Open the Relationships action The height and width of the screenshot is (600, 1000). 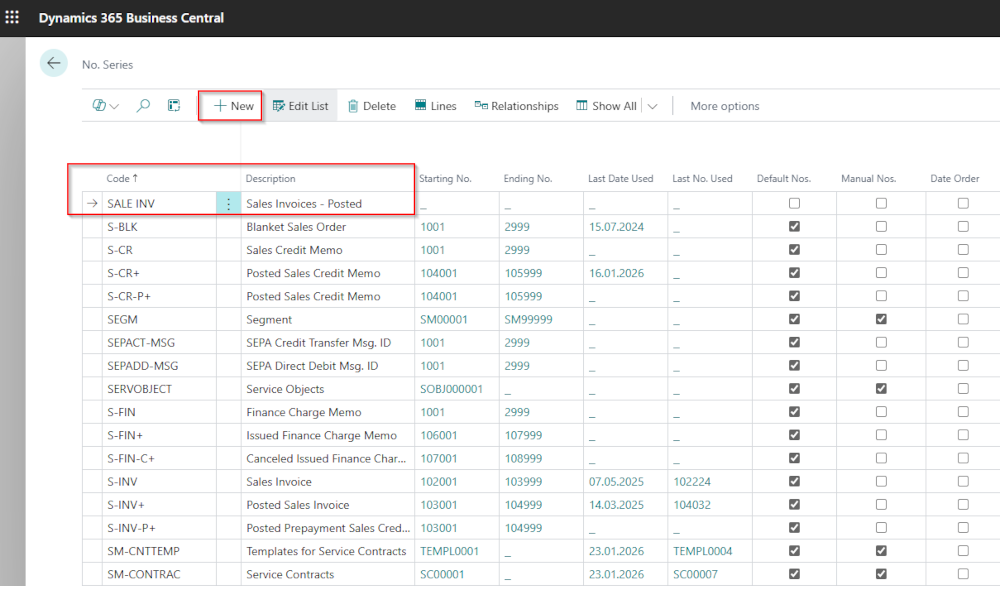(517, 106)
